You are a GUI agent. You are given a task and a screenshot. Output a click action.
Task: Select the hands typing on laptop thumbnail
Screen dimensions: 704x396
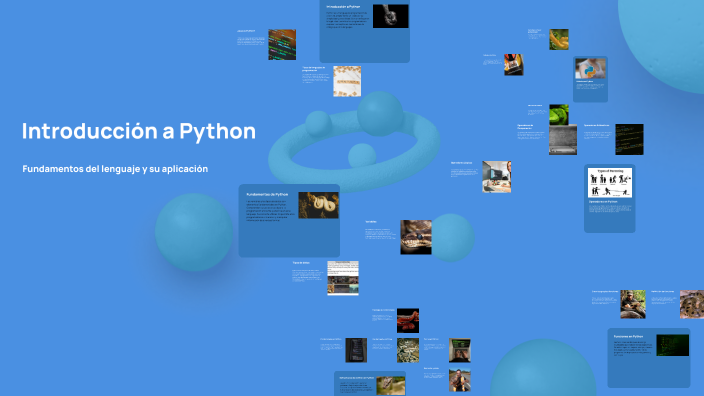[460, 350]
